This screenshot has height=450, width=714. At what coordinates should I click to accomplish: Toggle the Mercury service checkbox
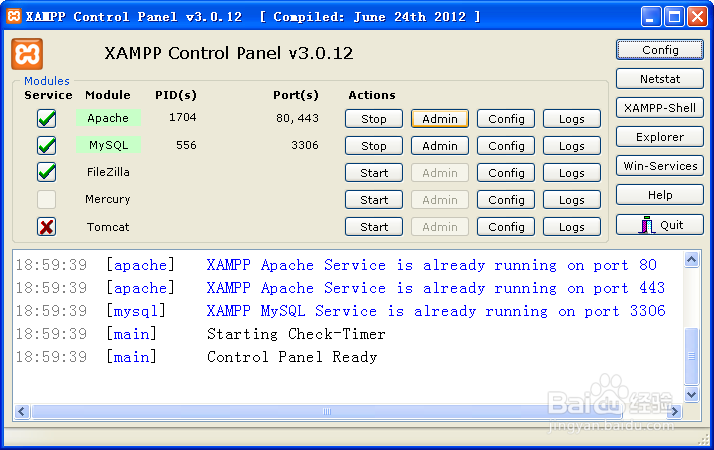pyautogui.click(x=46, y=199)
